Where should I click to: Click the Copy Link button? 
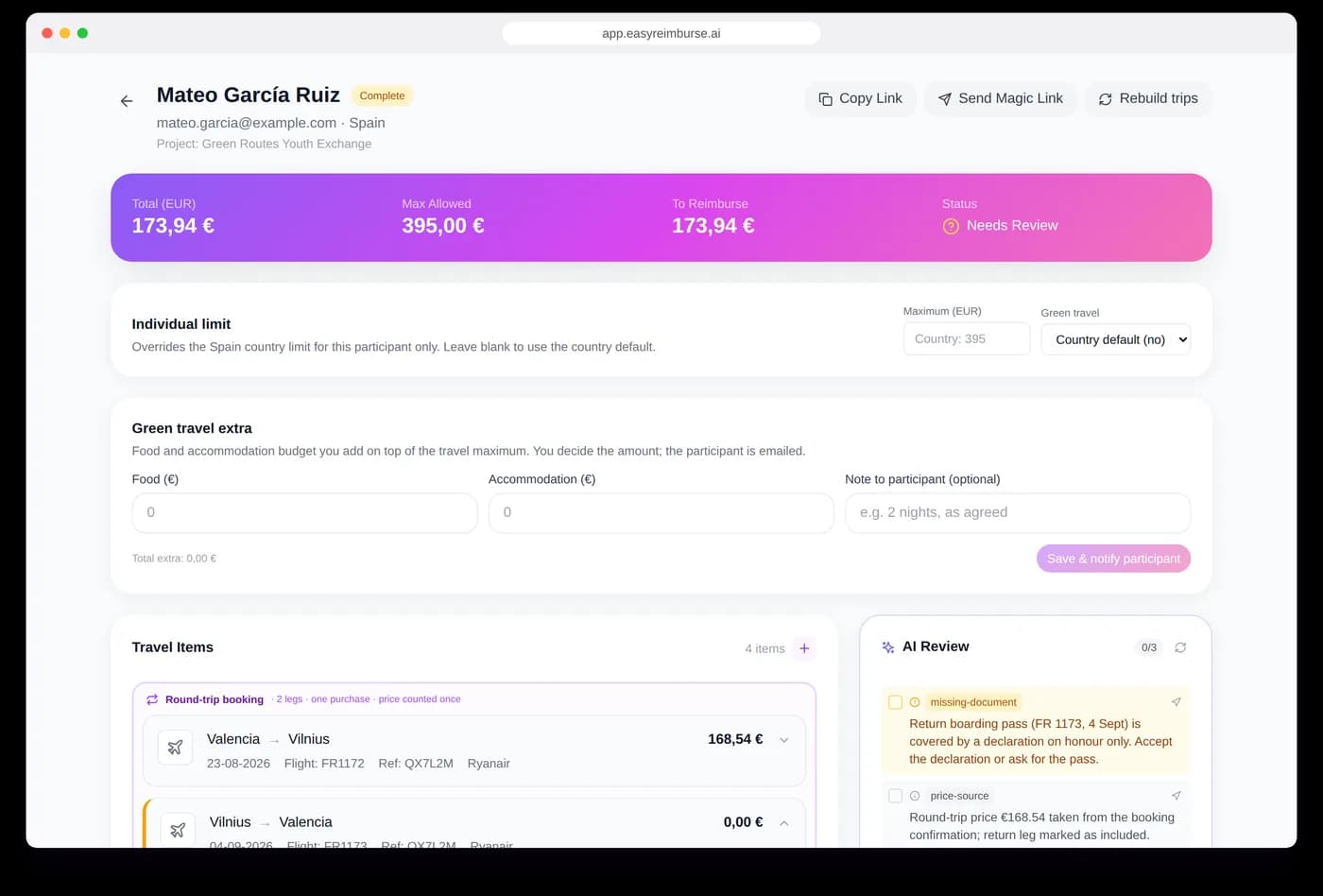pos(860,98)
